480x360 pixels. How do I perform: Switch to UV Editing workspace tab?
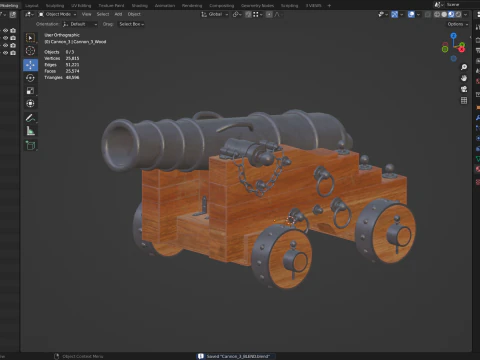pos(81,5)
